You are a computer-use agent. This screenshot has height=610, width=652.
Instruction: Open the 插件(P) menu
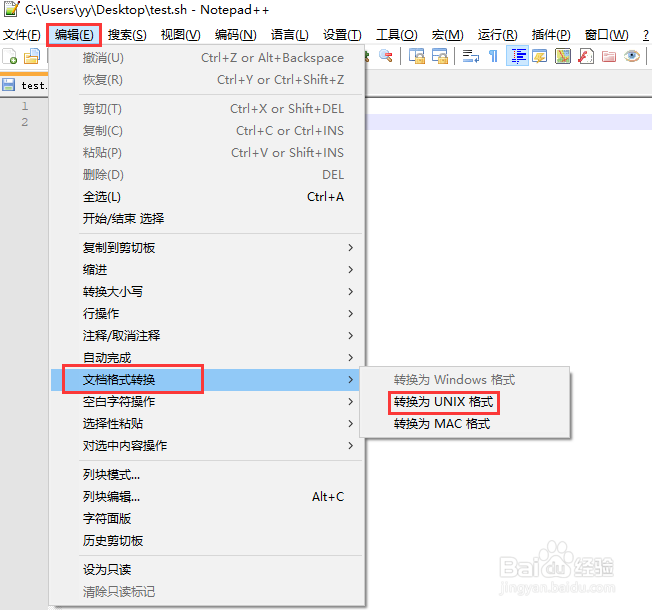click(x=551, y=35)
